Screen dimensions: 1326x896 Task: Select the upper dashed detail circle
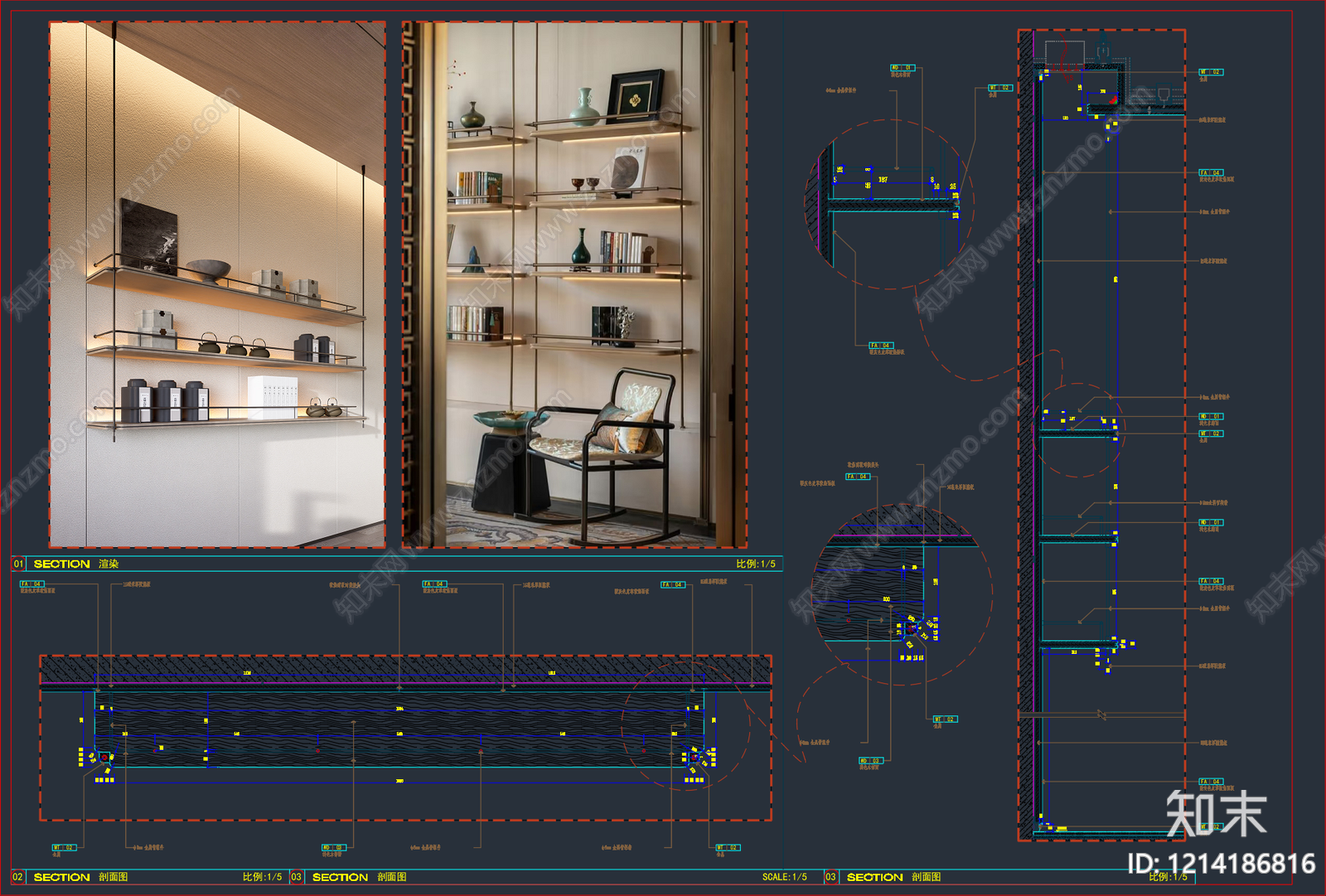click(891, 205)
